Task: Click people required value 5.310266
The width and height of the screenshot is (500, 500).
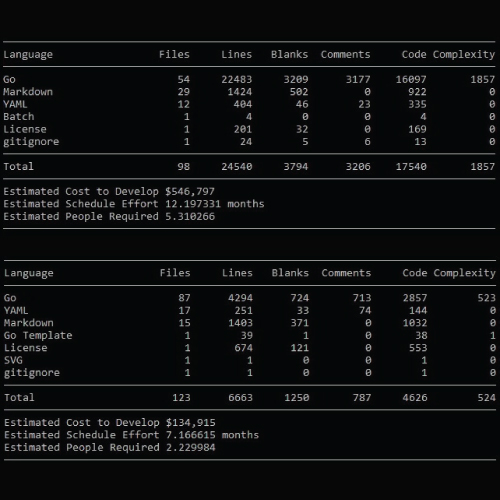Action: tap(190, 216)
